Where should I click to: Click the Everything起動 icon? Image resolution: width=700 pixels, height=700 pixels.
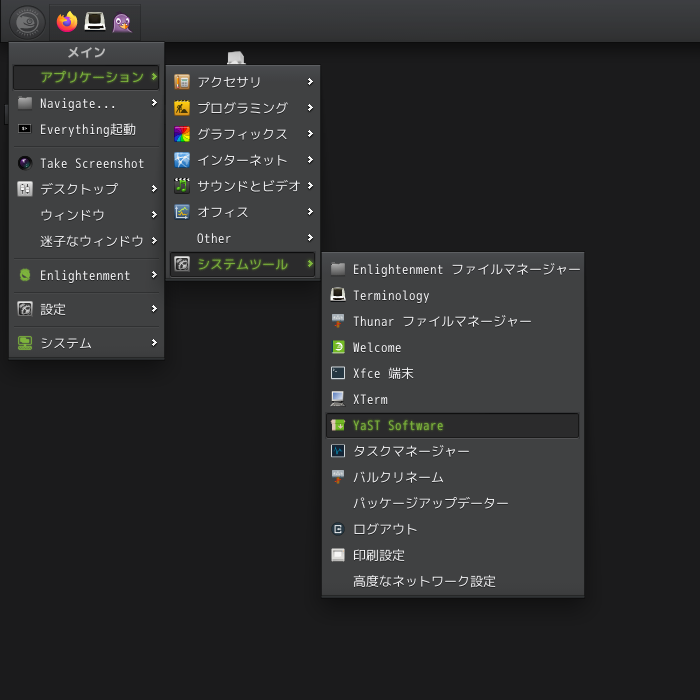tap(25, 129)
